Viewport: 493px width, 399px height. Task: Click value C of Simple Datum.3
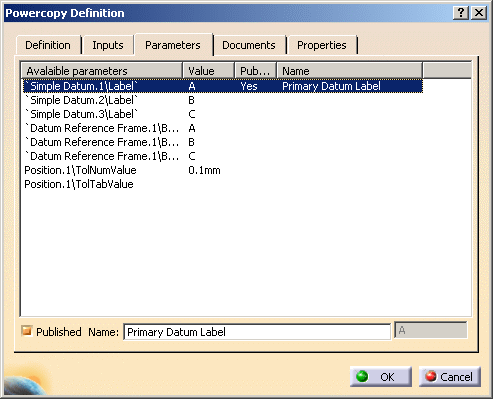[x=191, y=114]
